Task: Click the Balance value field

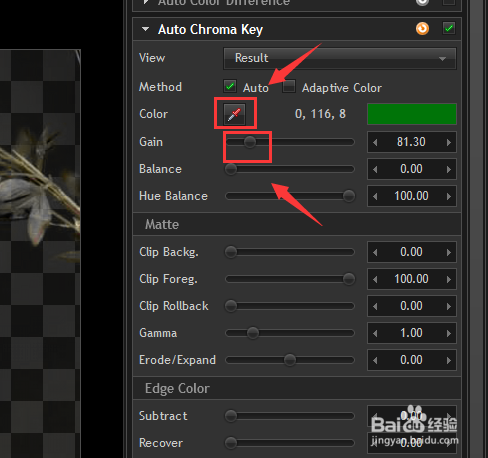Action: tap(412, 169)
